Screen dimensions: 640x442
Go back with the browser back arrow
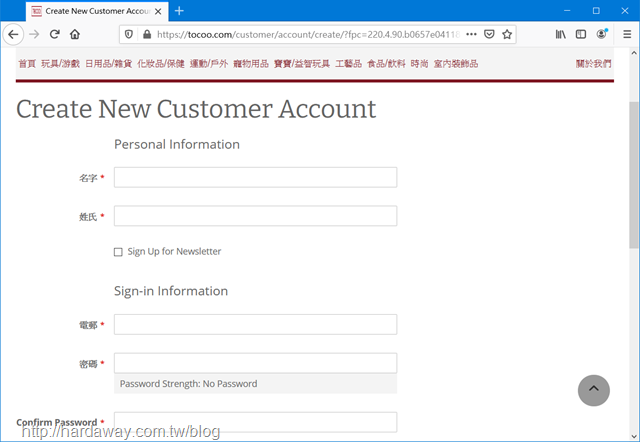(13, 34)
